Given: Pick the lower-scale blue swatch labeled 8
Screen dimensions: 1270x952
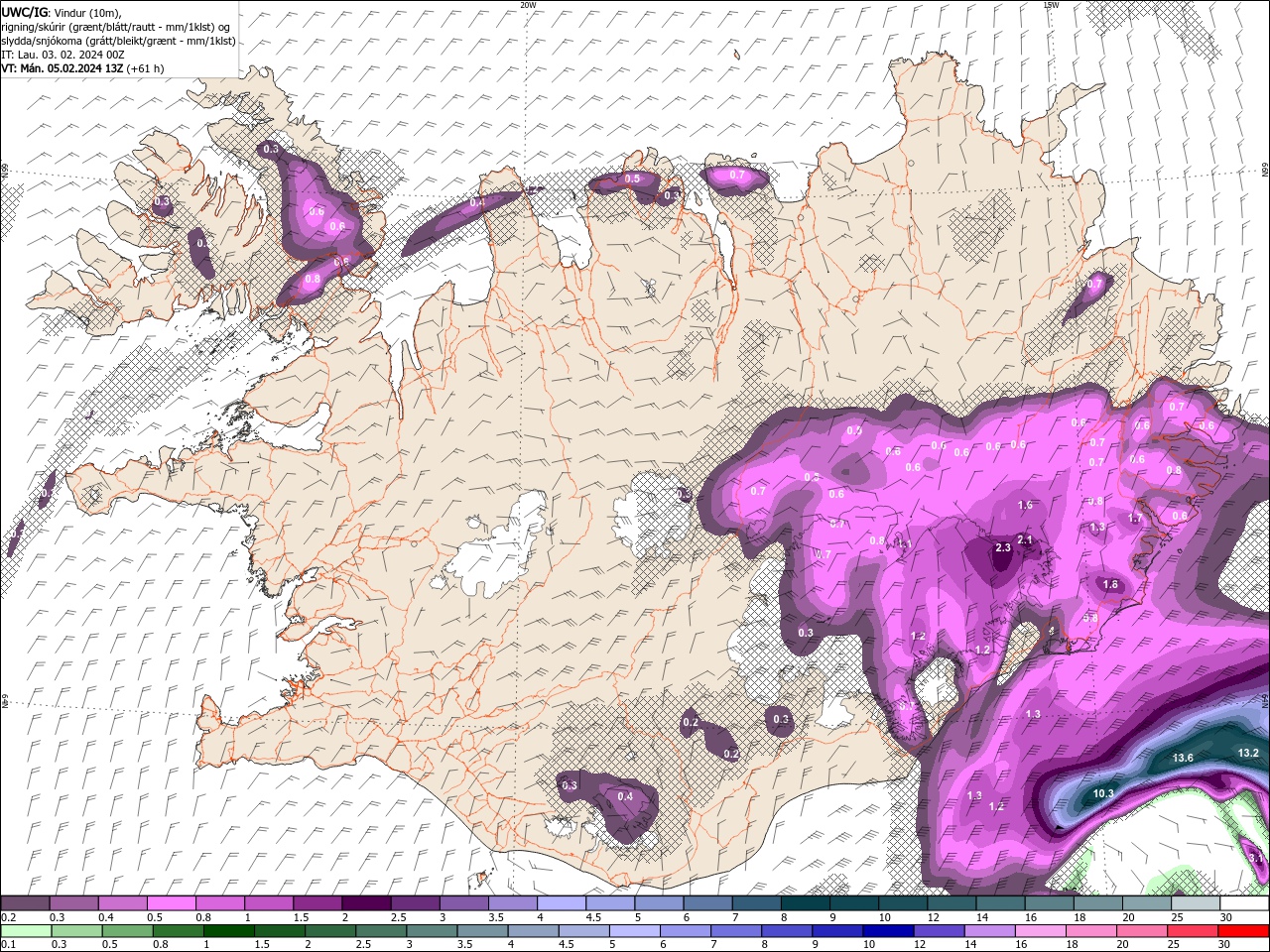Looking at the screenshot, I should [787, 930].
